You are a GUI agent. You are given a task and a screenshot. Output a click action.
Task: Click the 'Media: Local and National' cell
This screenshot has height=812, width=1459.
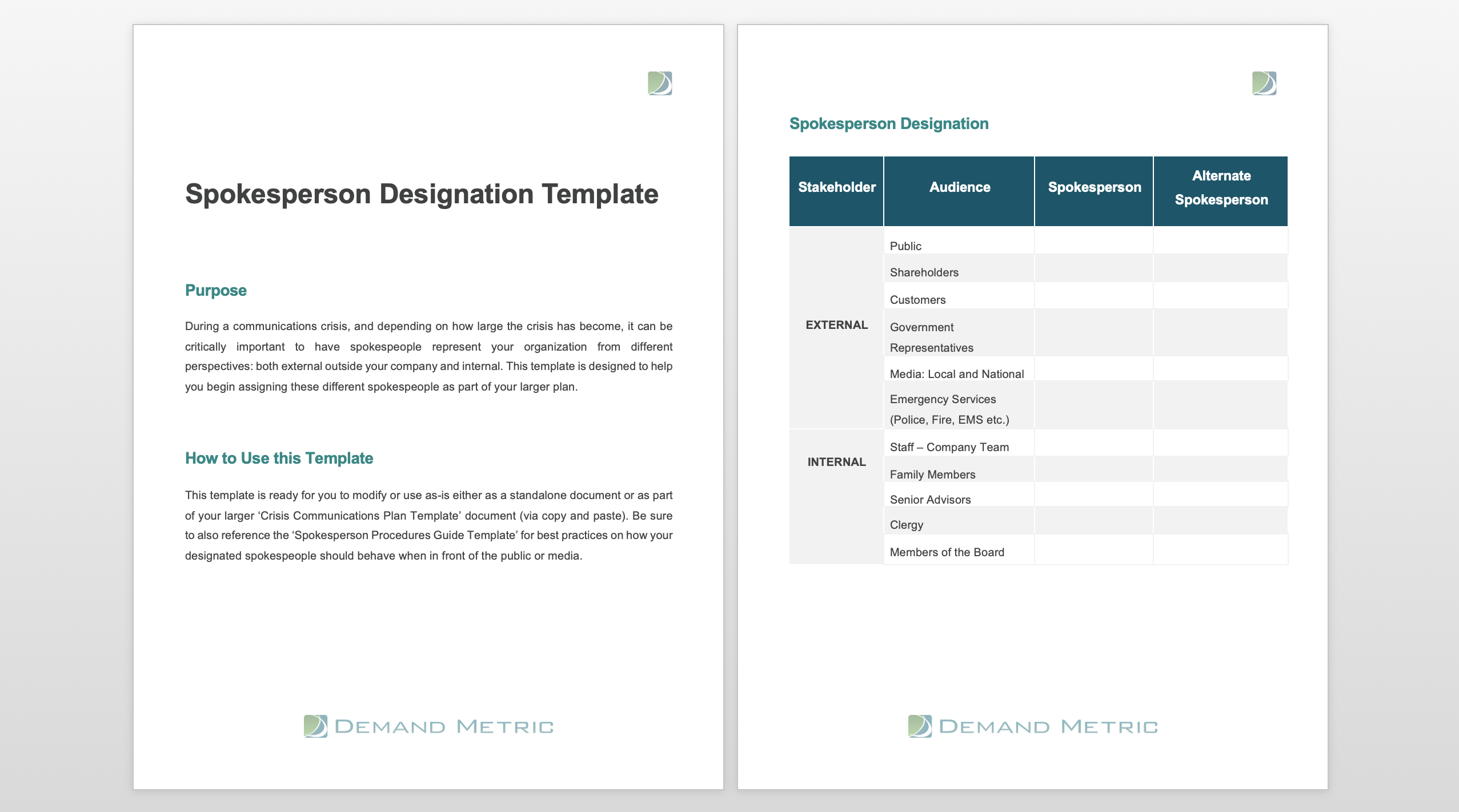point(959,369)
